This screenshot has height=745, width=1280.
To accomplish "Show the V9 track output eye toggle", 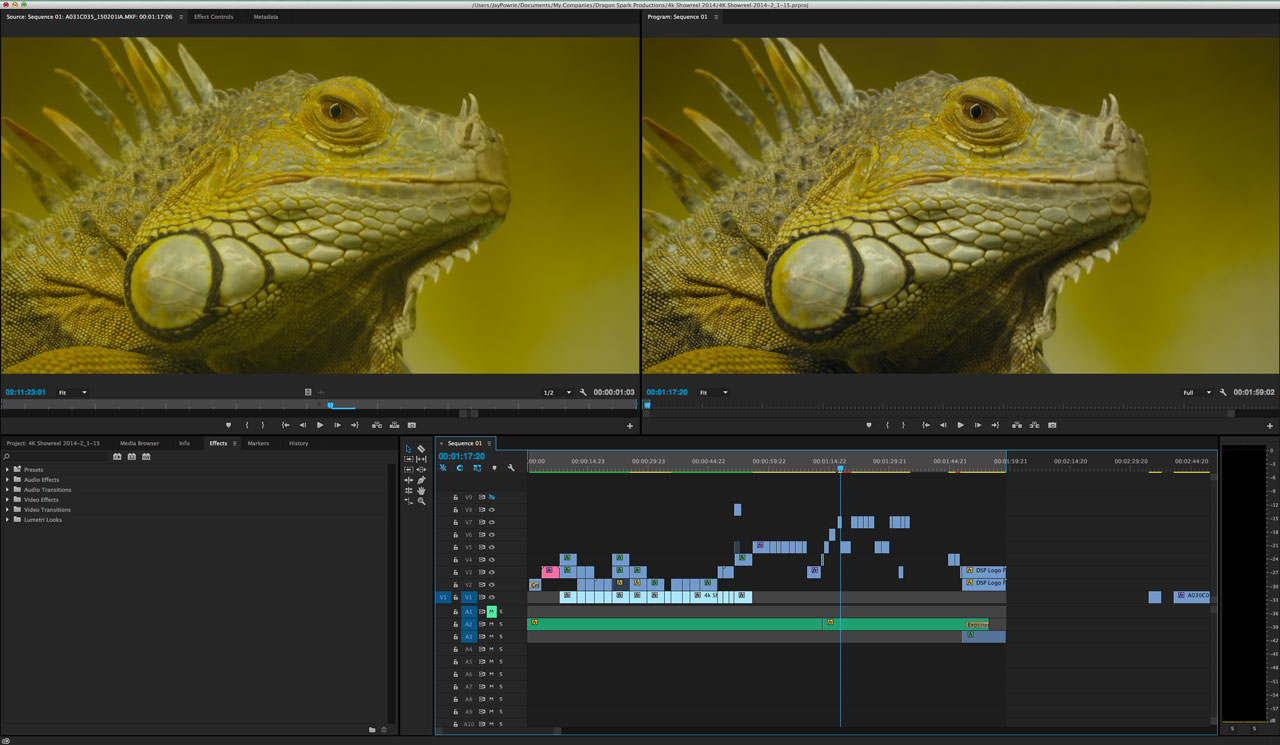I will tap(491, 497).
